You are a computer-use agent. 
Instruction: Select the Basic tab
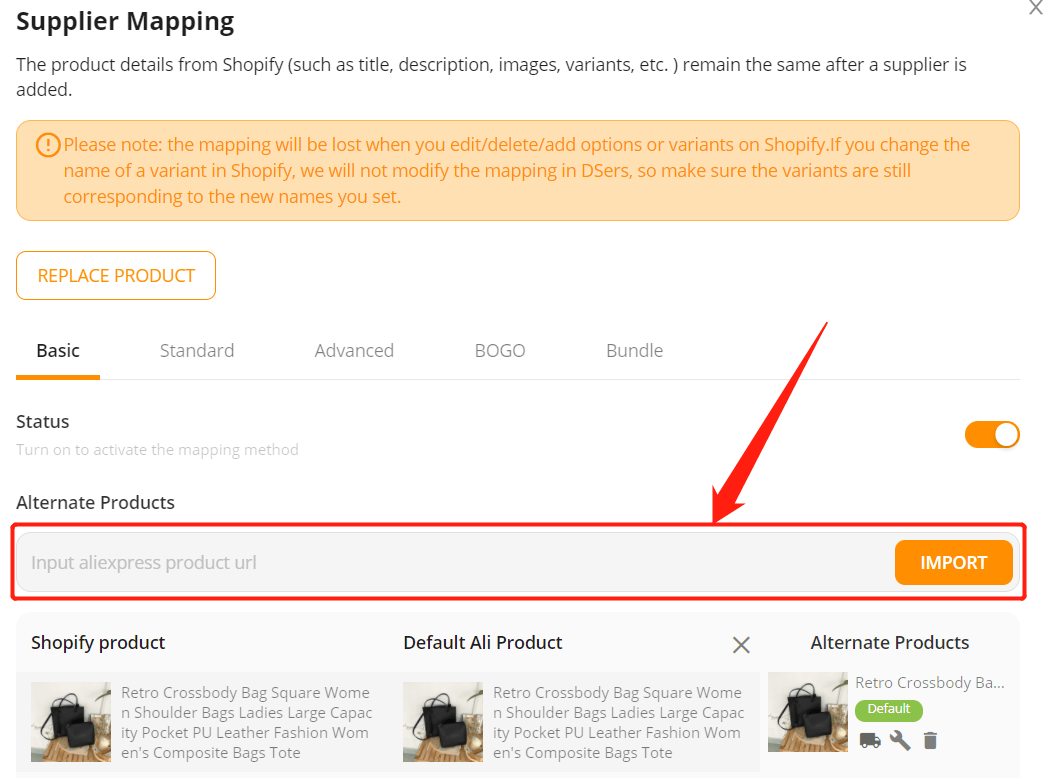coord(58,351)
